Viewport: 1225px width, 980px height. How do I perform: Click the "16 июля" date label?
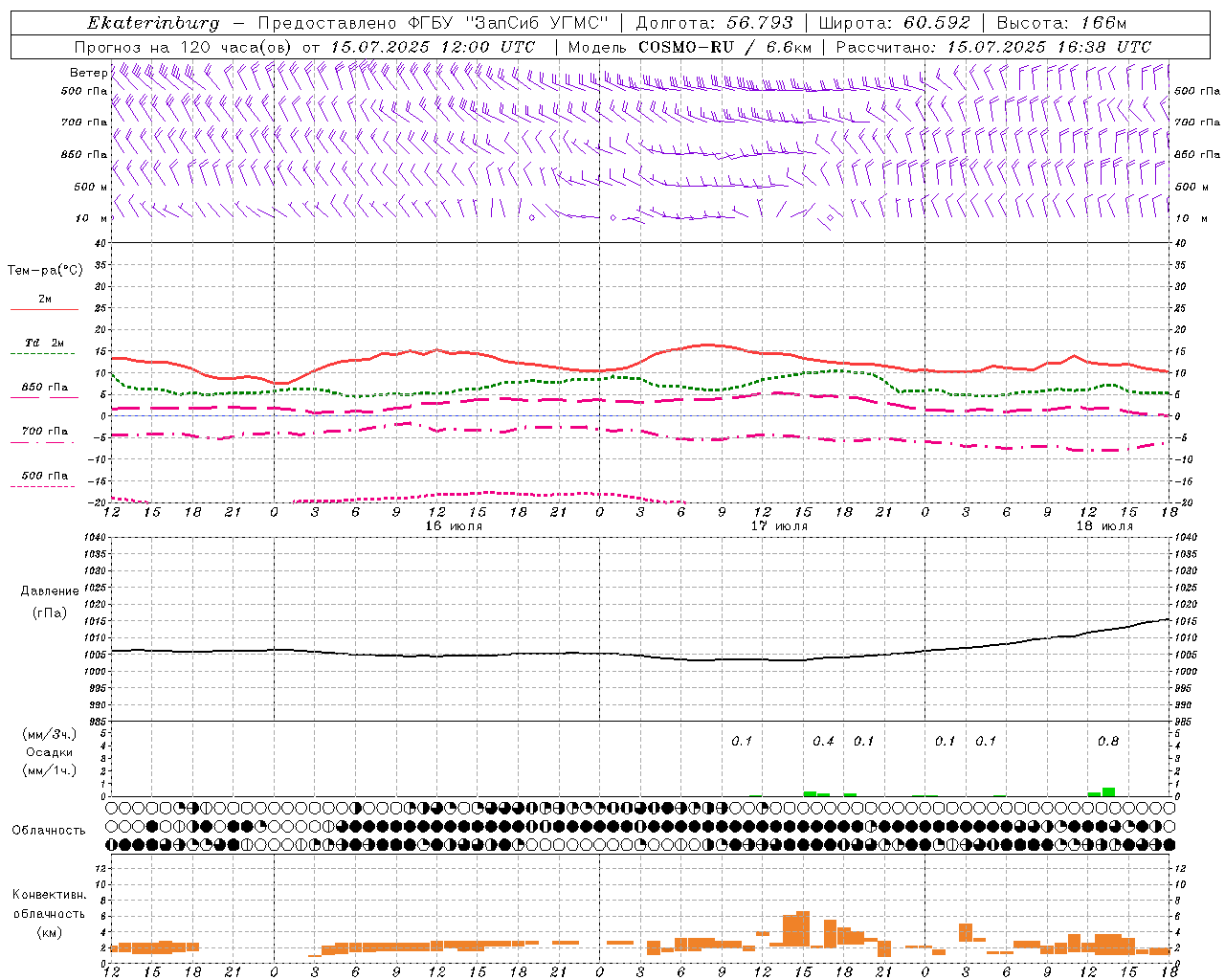point(454,525)
